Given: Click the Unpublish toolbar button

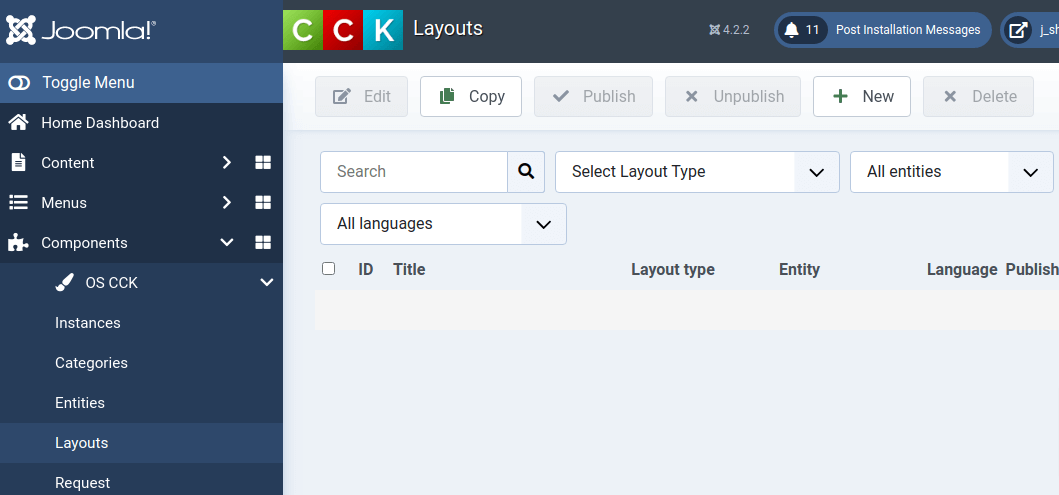Looking at the screenshot, I should point(733,97).
